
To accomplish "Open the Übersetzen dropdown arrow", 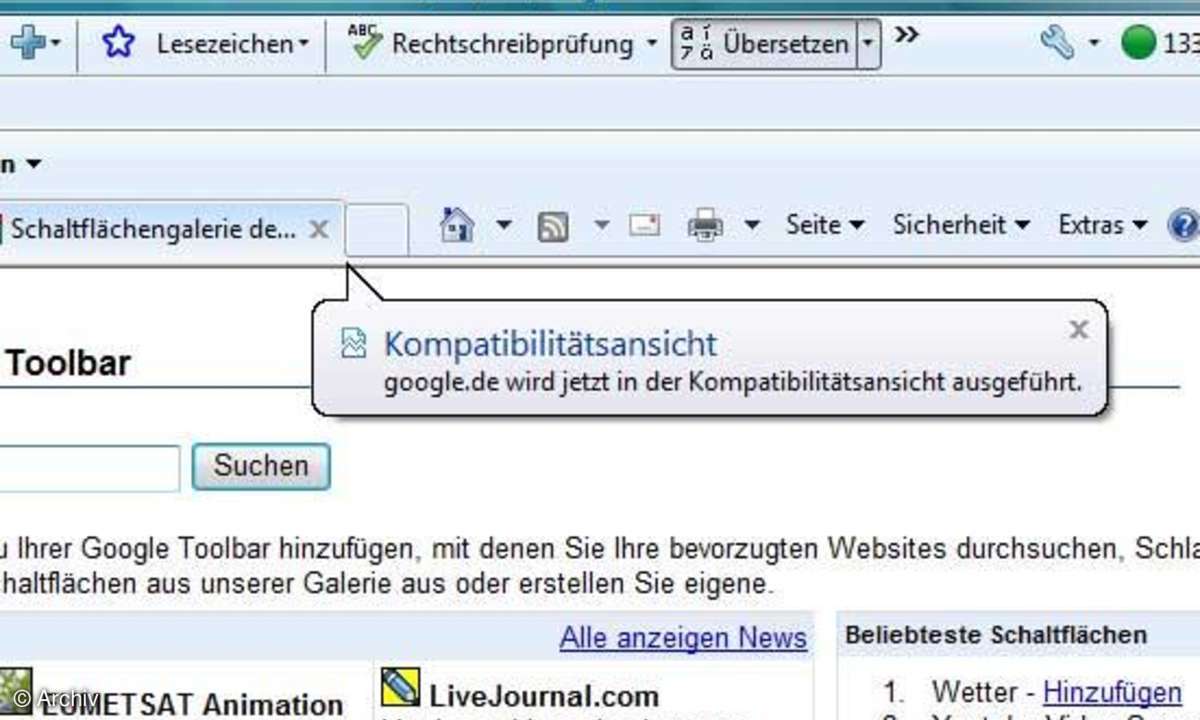I will coord(869,44).
